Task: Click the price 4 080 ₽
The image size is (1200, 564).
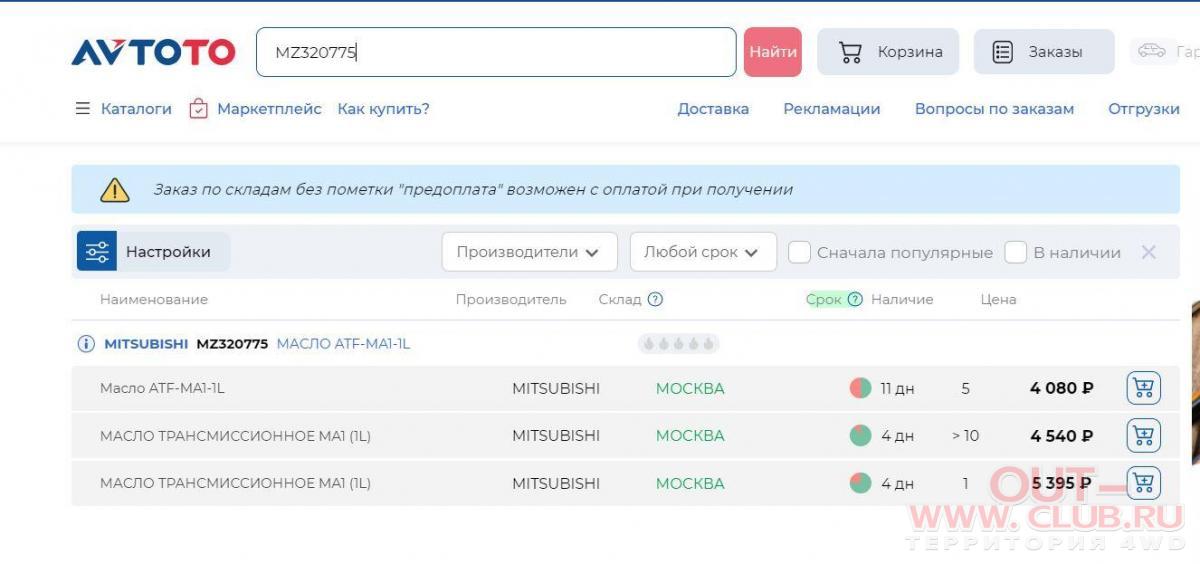Action: pyautogui.click(x=1061, y=388)
